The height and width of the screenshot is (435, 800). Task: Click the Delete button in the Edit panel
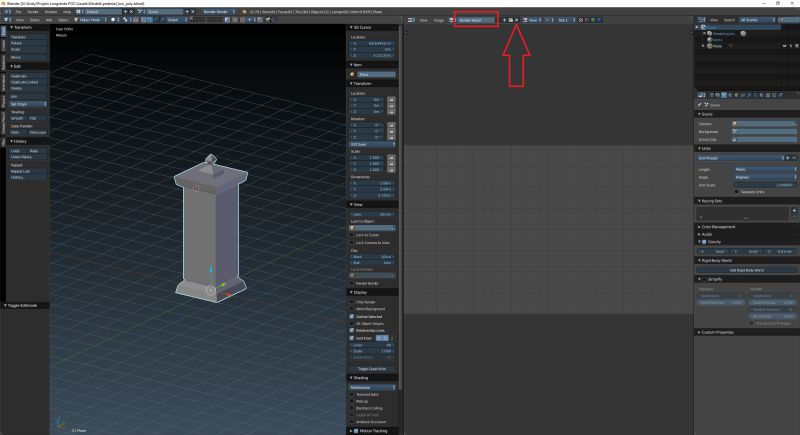click(28, 88)
